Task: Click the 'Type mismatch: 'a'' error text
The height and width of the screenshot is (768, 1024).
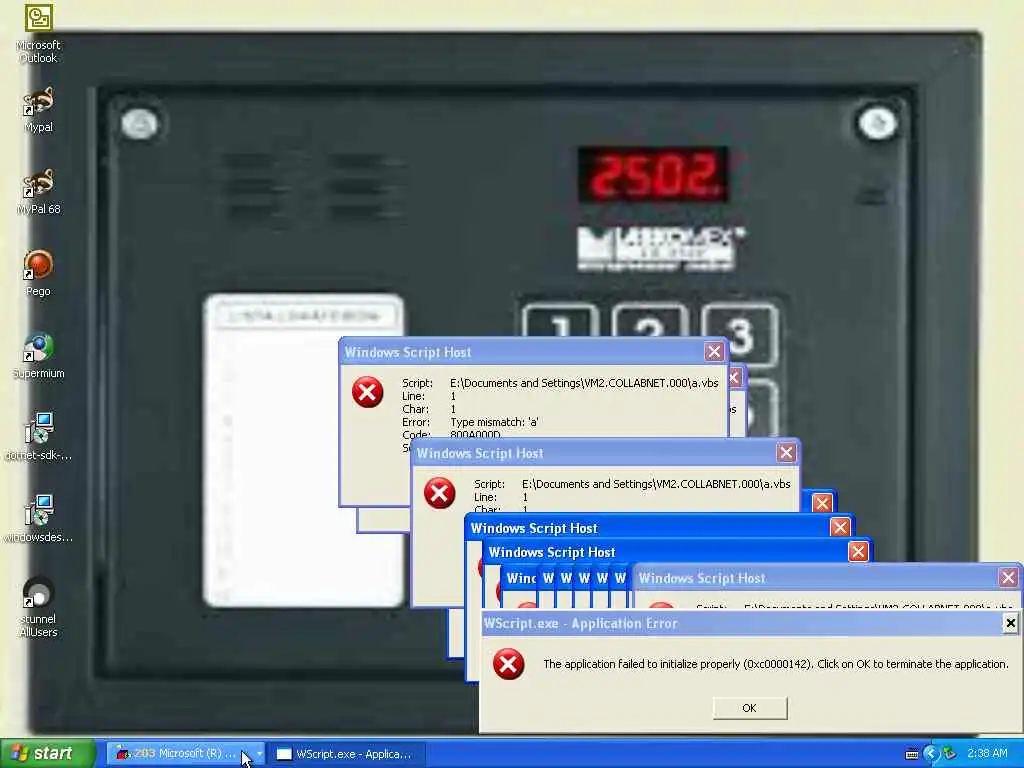Action: pos(494,422)
